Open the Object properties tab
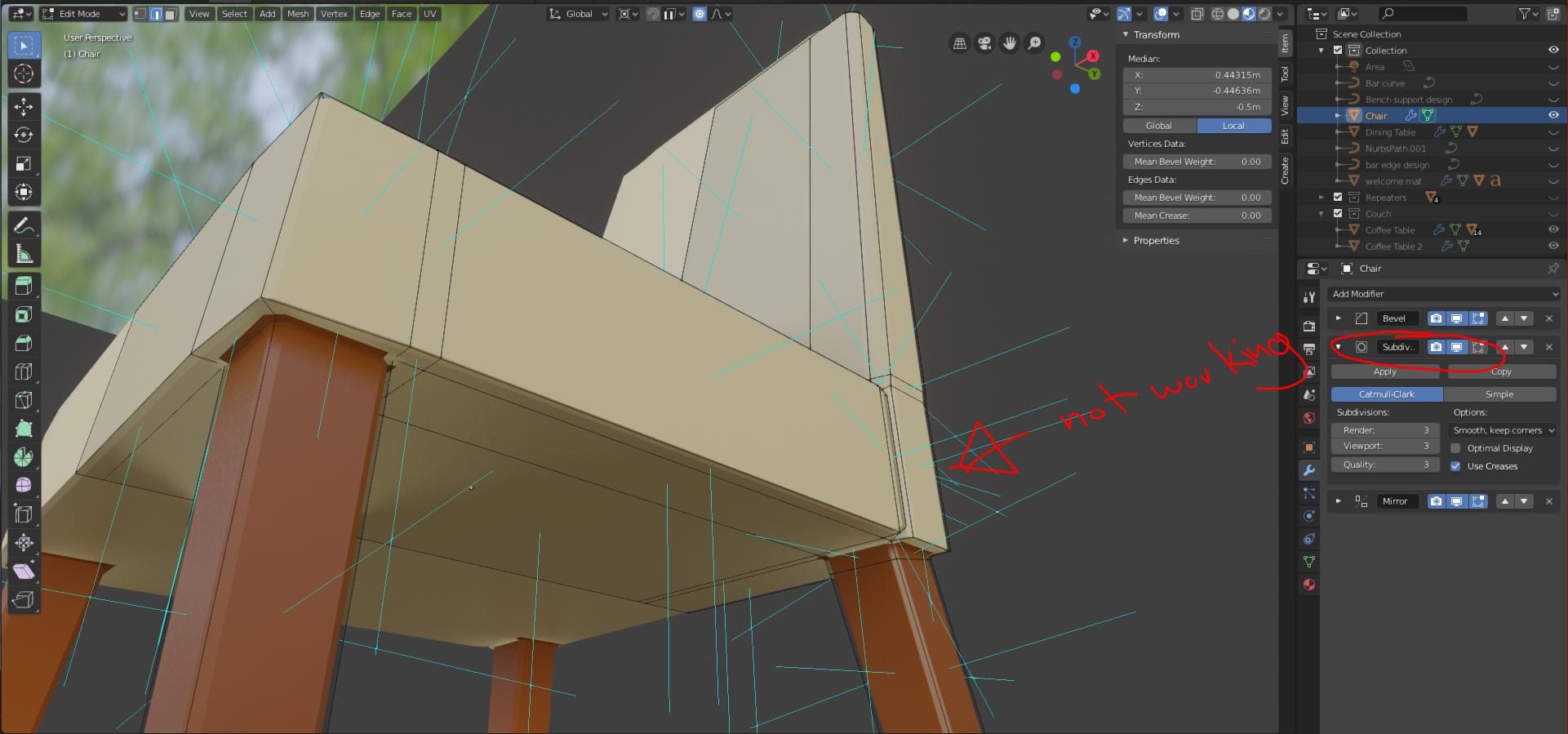Image resolution: width=1568 pixels, height=734 pixels. [x=1309, y=447]
